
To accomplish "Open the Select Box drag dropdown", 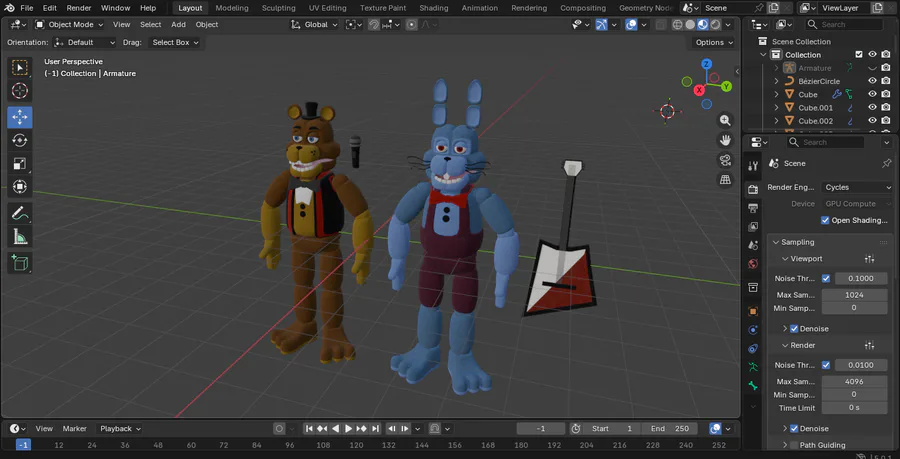I will [175, 42].
